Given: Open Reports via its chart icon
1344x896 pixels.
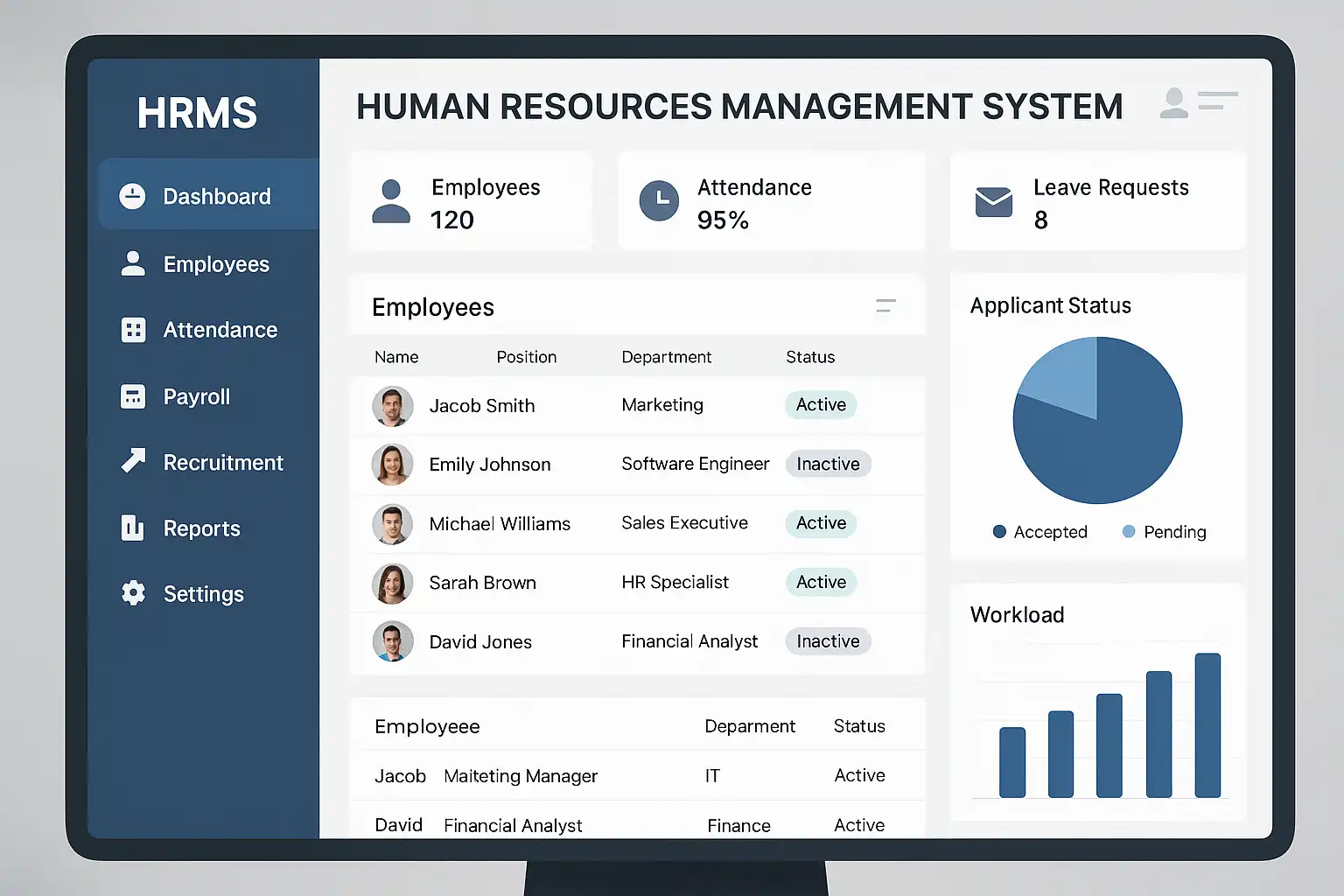Looking at the screenshot, I should (x=132, y=528).
